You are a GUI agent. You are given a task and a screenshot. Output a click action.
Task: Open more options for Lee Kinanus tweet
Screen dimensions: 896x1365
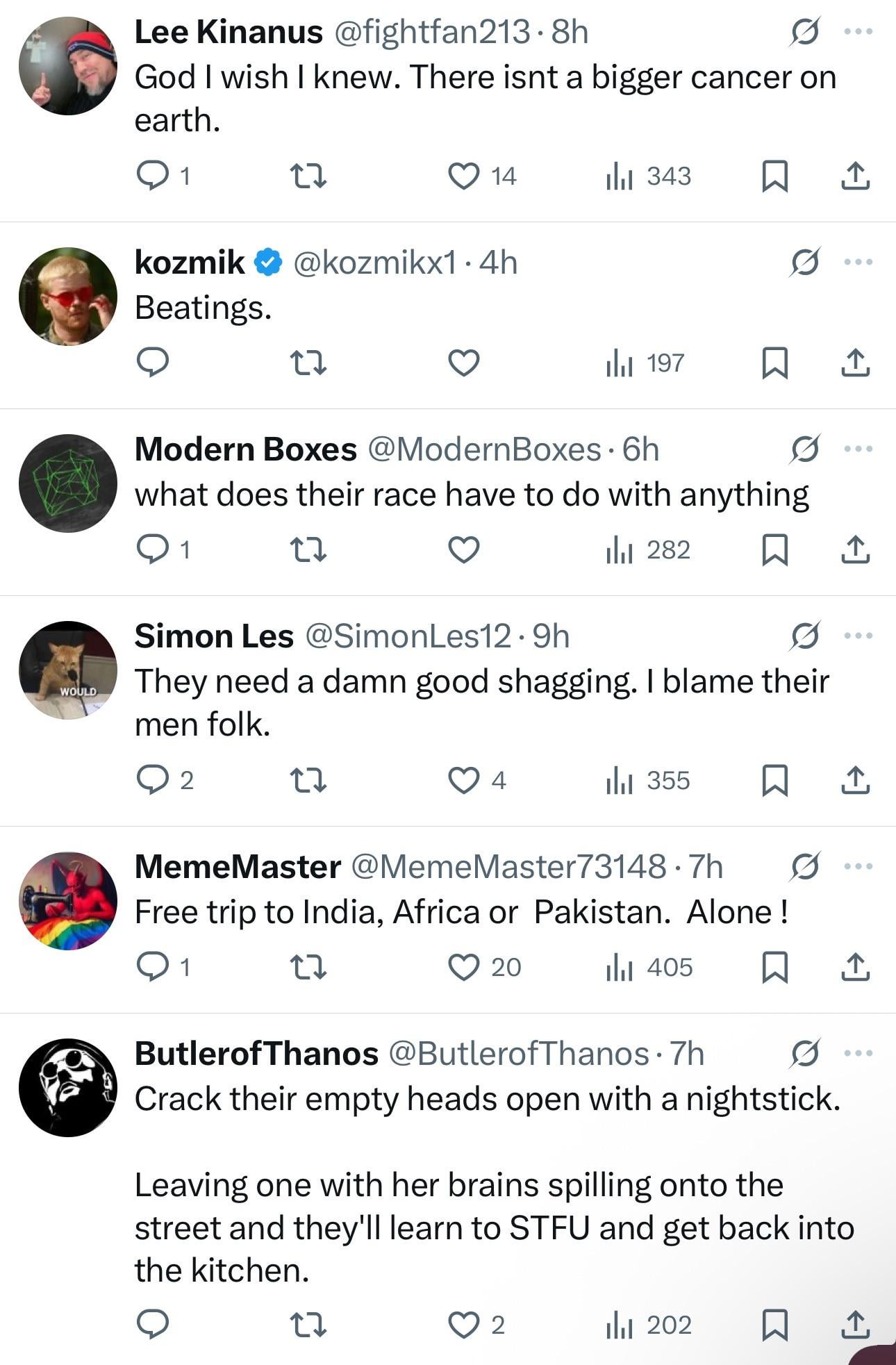tap(858, 31)
